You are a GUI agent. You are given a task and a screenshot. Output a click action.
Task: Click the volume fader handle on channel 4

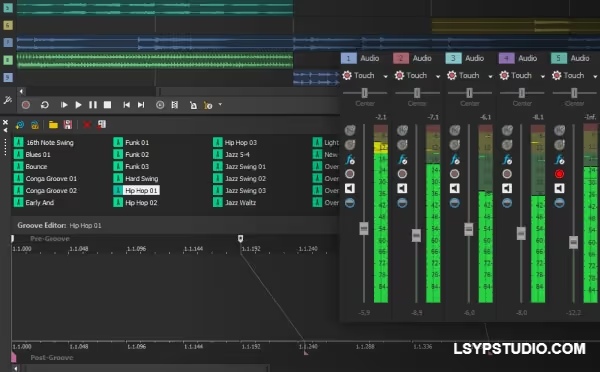[x=521, y=233]
